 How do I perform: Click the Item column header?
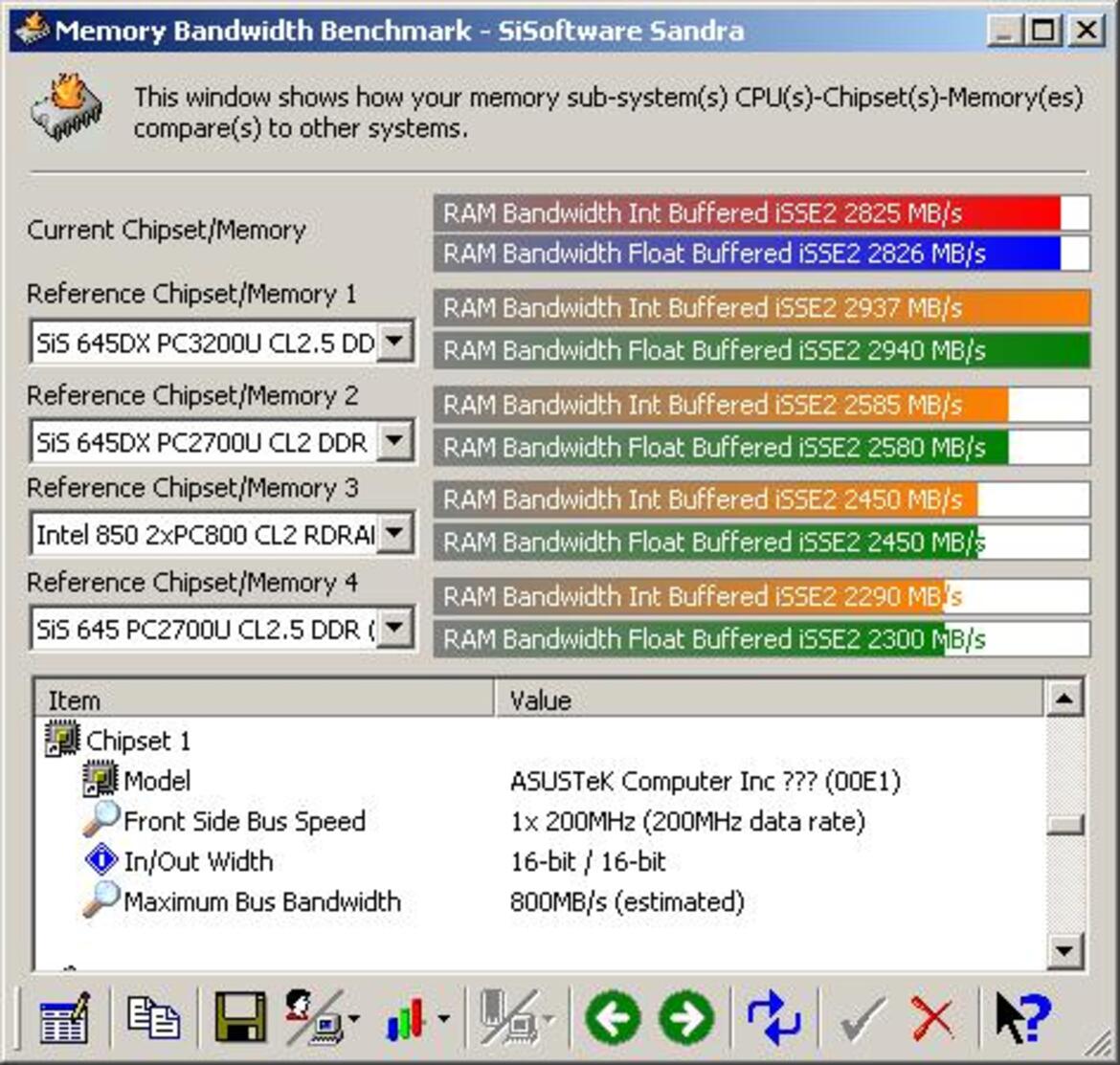click(264, 699)
